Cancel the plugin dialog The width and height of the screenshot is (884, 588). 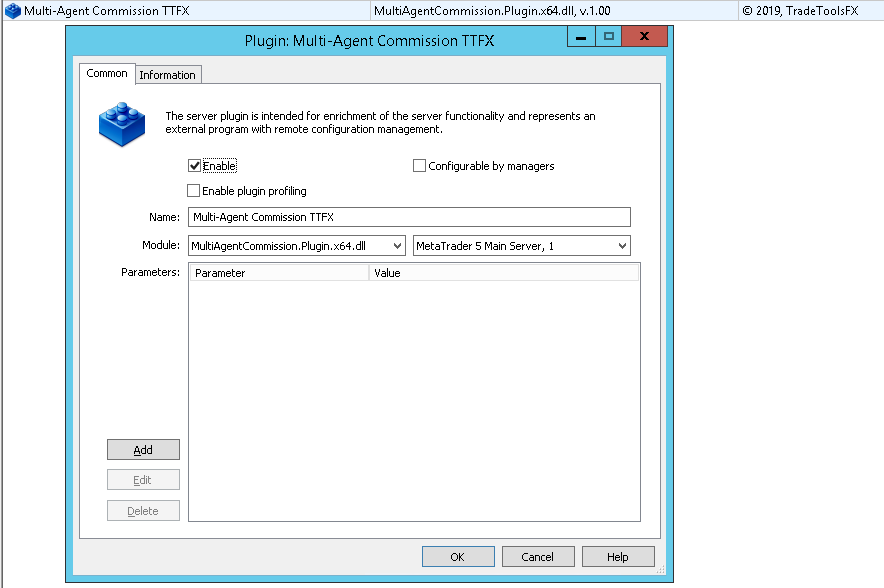click(x=538, y=557)
